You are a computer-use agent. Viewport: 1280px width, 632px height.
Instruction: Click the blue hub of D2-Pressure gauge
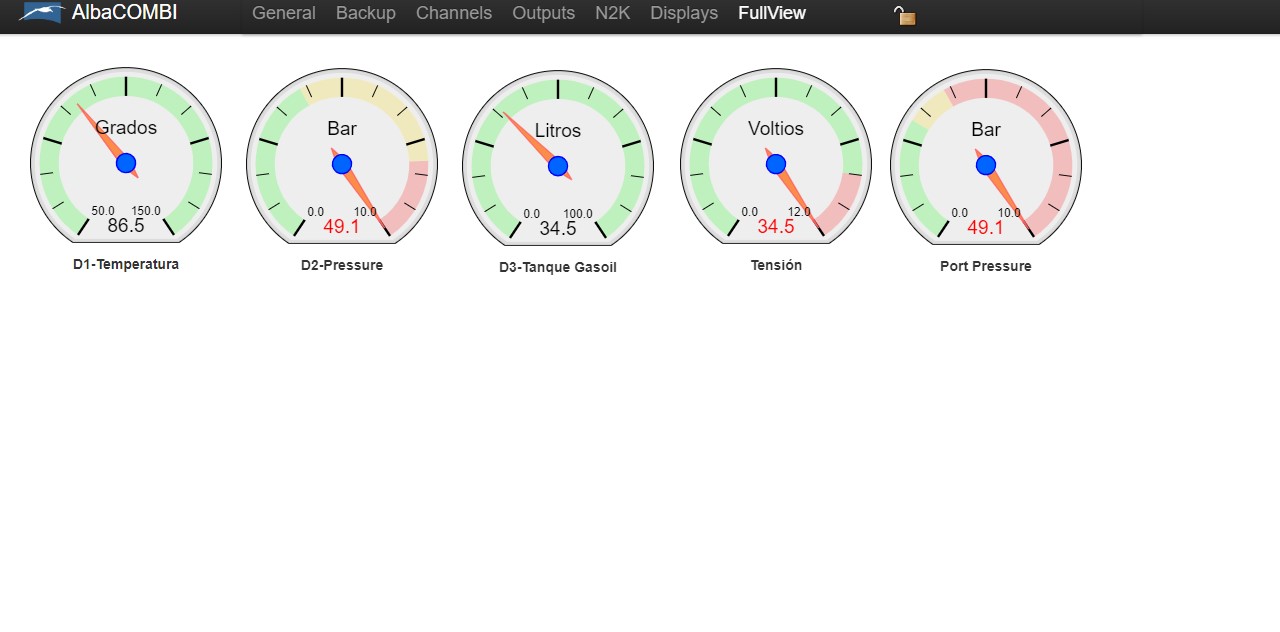342,164
